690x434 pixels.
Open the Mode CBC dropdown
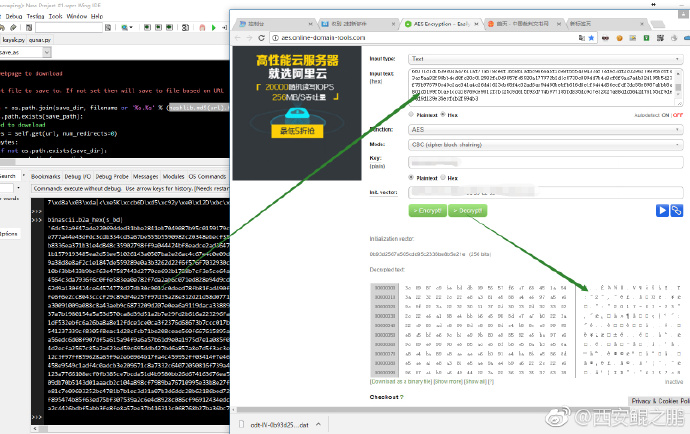point(546,144)
